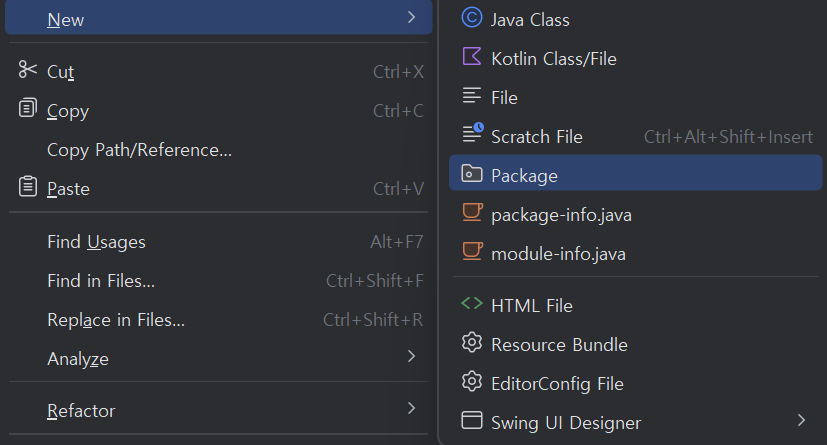Click the Java Class circle icon
Viewport: 827px width, 445px height.
point(472,17)
